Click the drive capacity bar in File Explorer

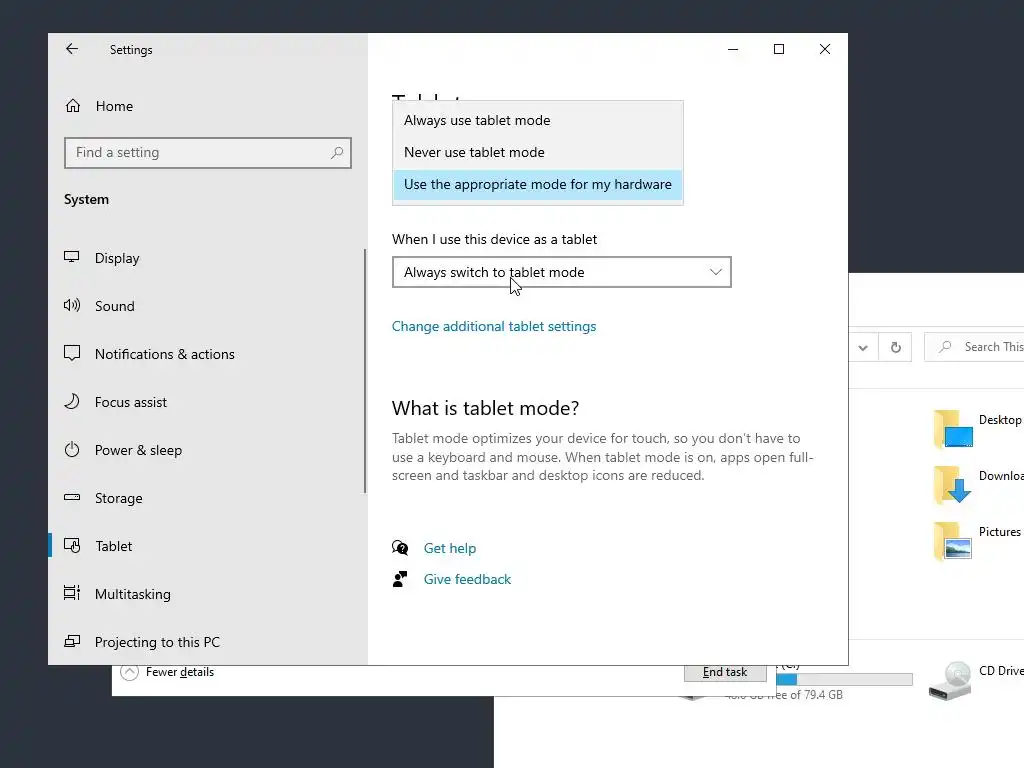coord(844,680)
